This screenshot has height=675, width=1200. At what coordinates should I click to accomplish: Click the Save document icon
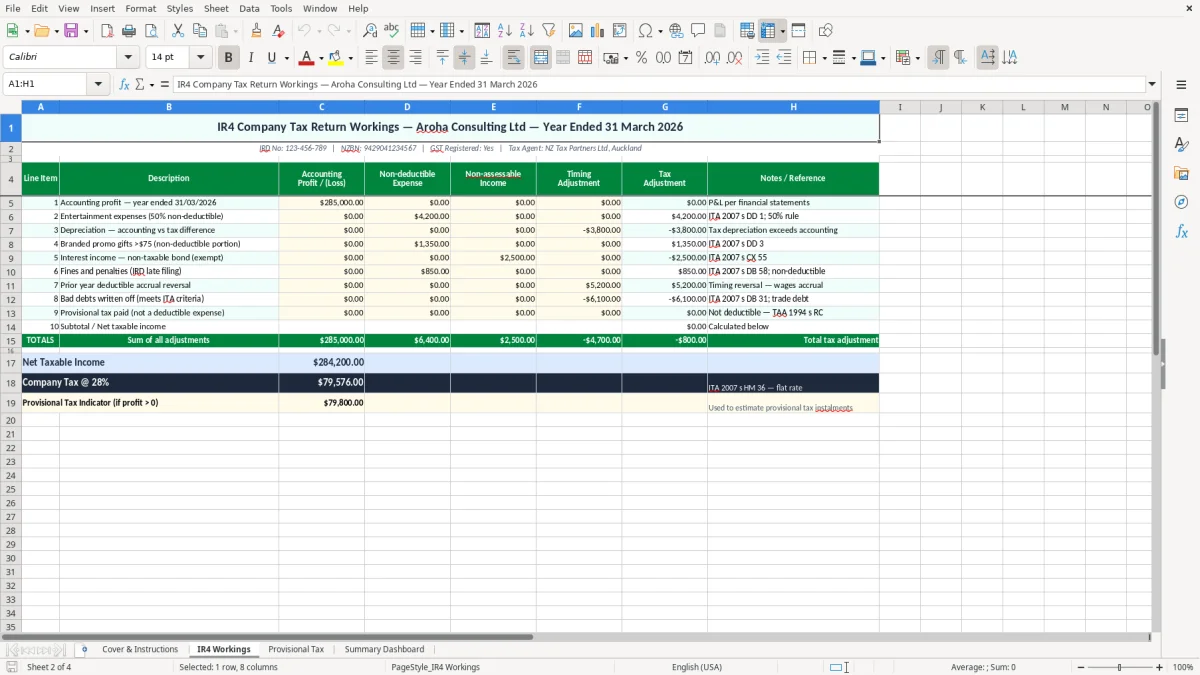click(x=71, y=31)
